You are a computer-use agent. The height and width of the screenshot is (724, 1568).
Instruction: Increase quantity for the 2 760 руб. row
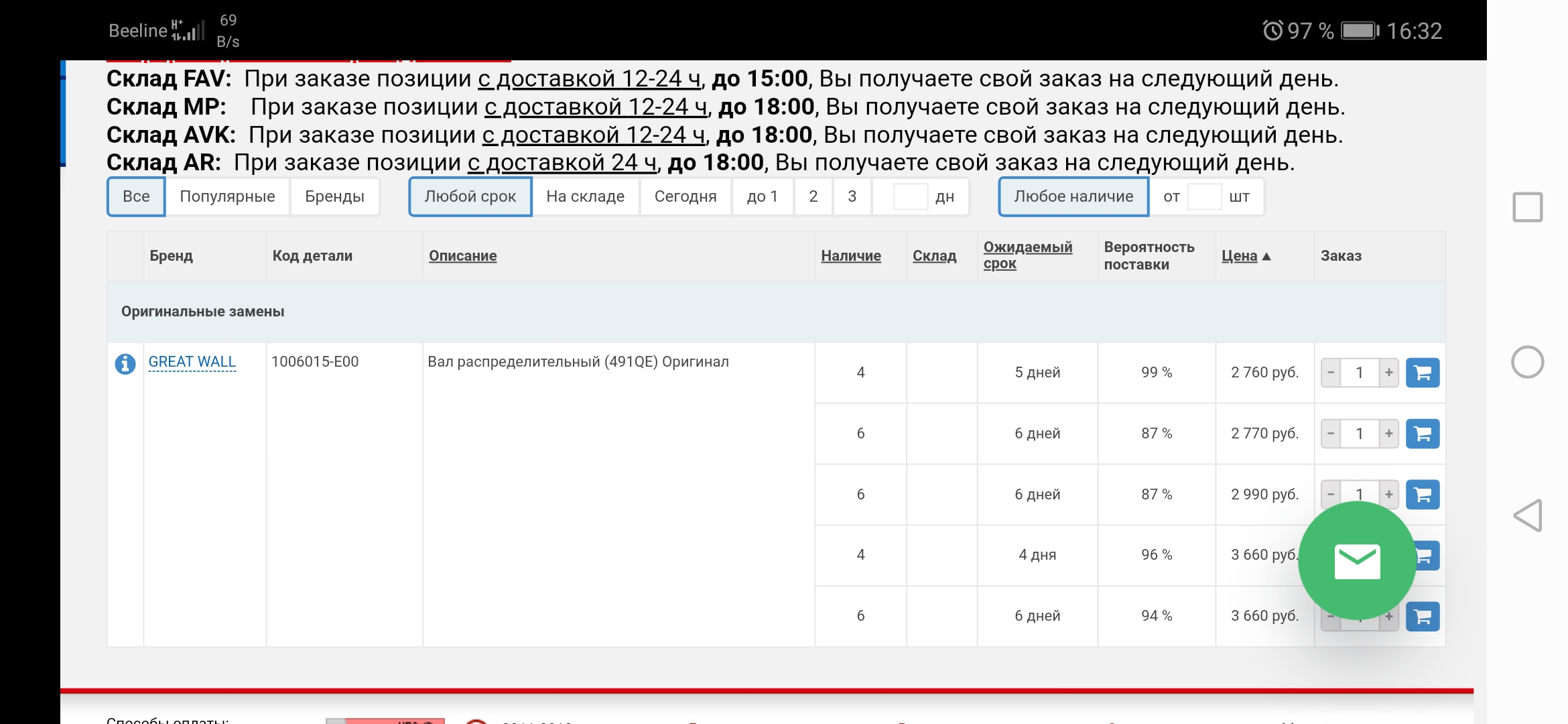[x=1389, y=373]
